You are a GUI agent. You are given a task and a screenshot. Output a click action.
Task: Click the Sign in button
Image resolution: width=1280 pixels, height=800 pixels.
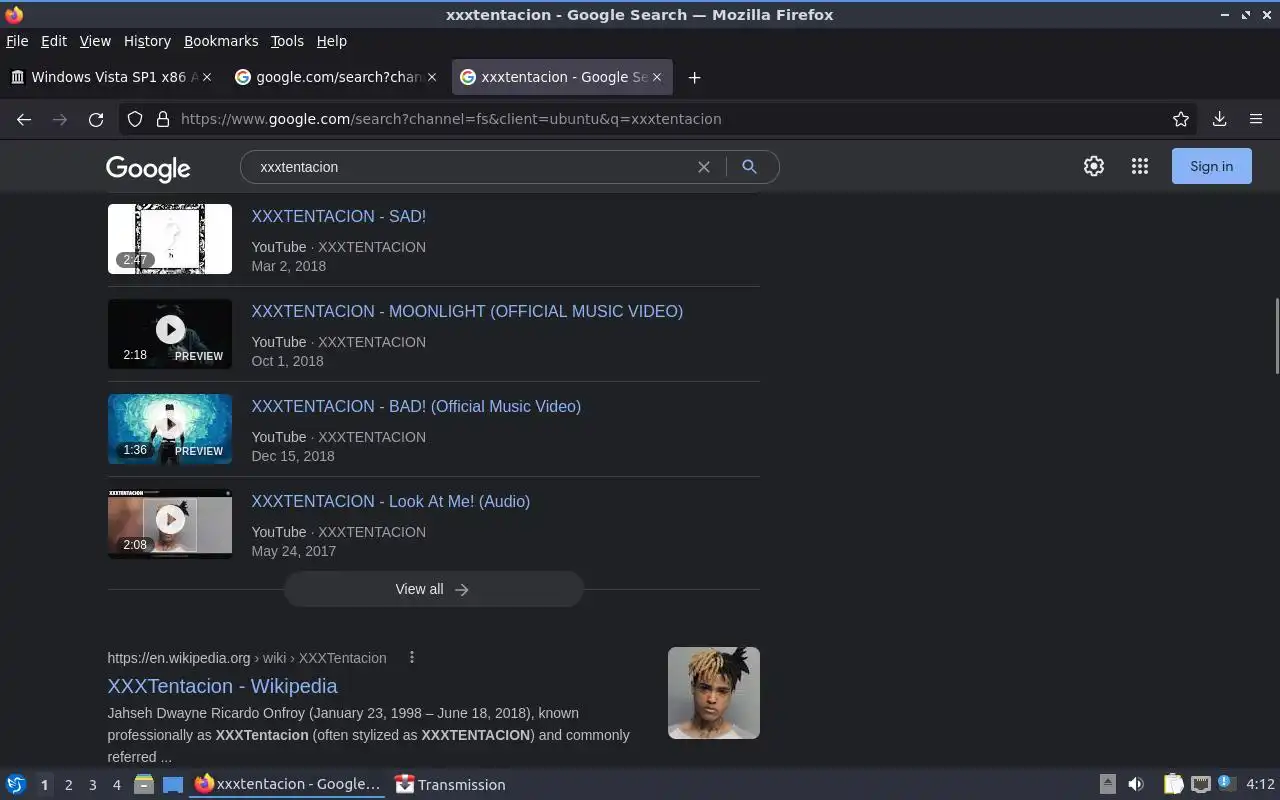pyautogui.click(x=1212, y=167)
